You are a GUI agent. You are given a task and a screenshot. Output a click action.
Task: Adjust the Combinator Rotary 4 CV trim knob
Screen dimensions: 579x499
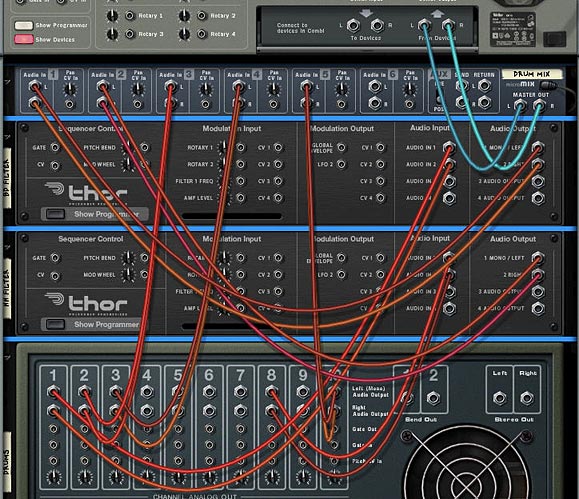point(184,34)
